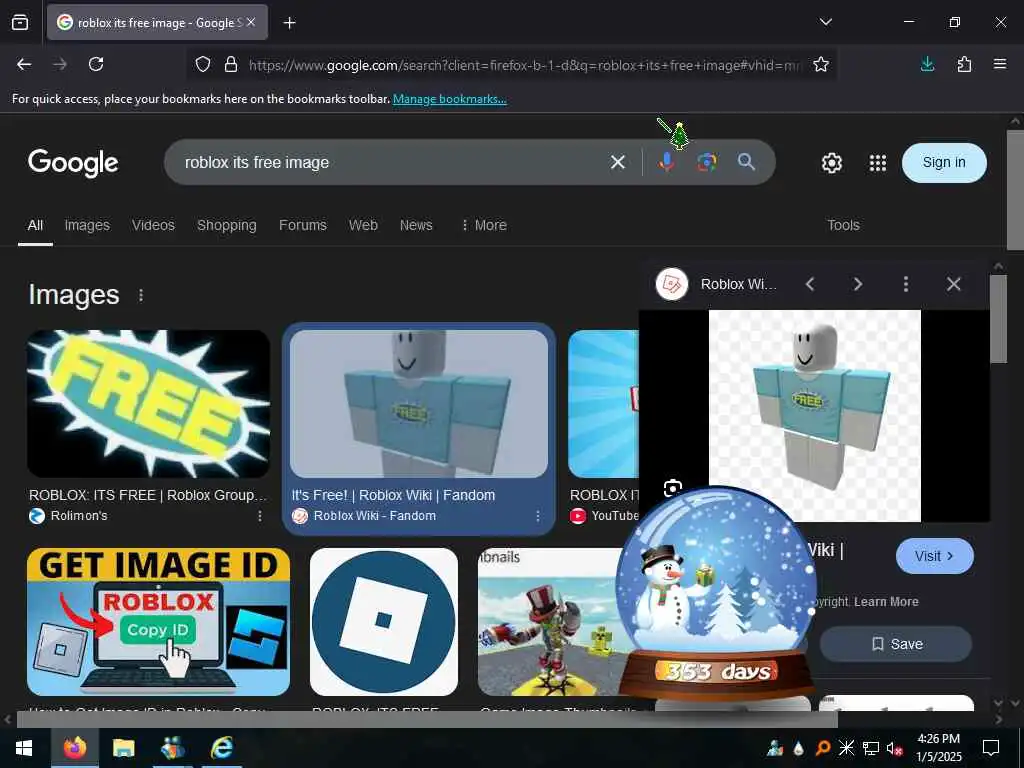Click the preview panel vertical scrollbar
The image size is (1024, 768).
[x=998, y=319]
